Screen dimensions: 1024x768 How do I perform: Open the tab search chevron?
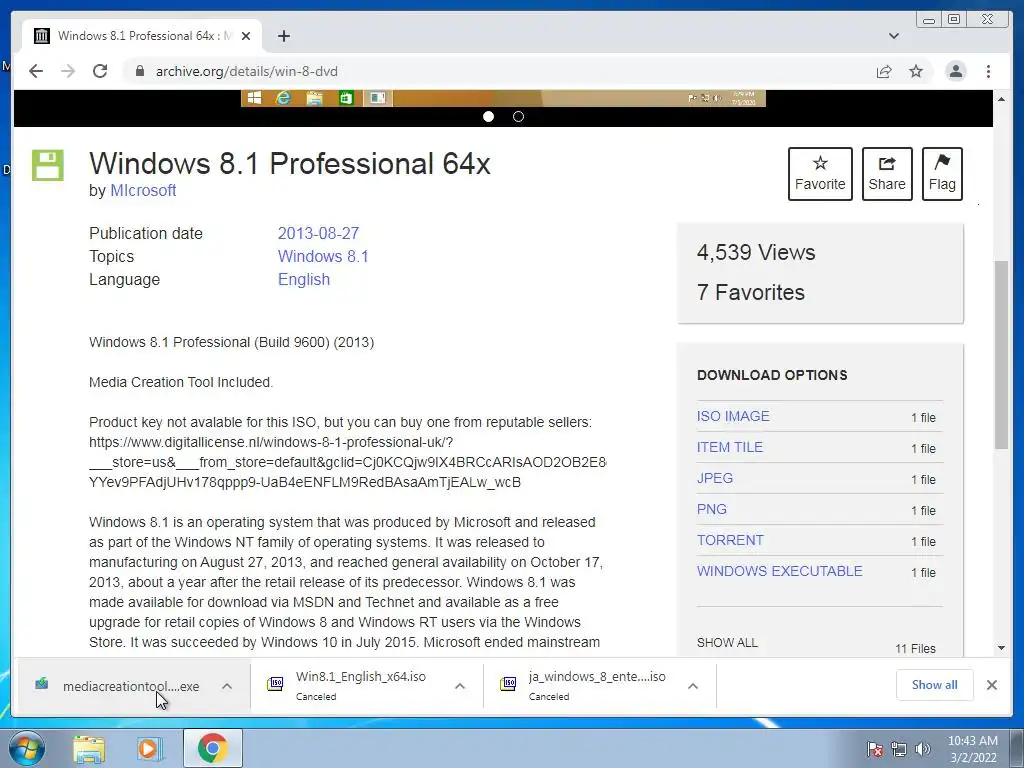(894, 36)
